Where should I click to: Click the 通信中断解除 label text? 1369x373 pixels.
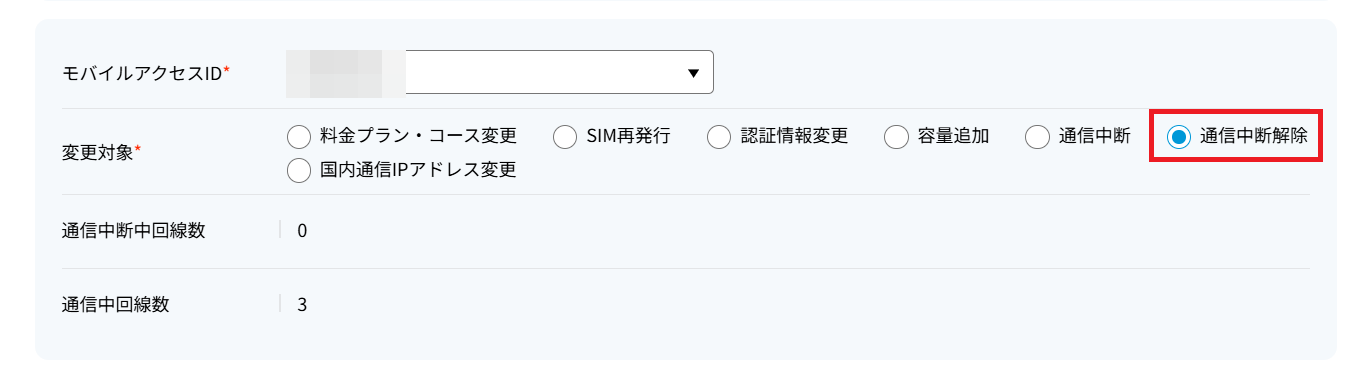[x=1254, y=137]
